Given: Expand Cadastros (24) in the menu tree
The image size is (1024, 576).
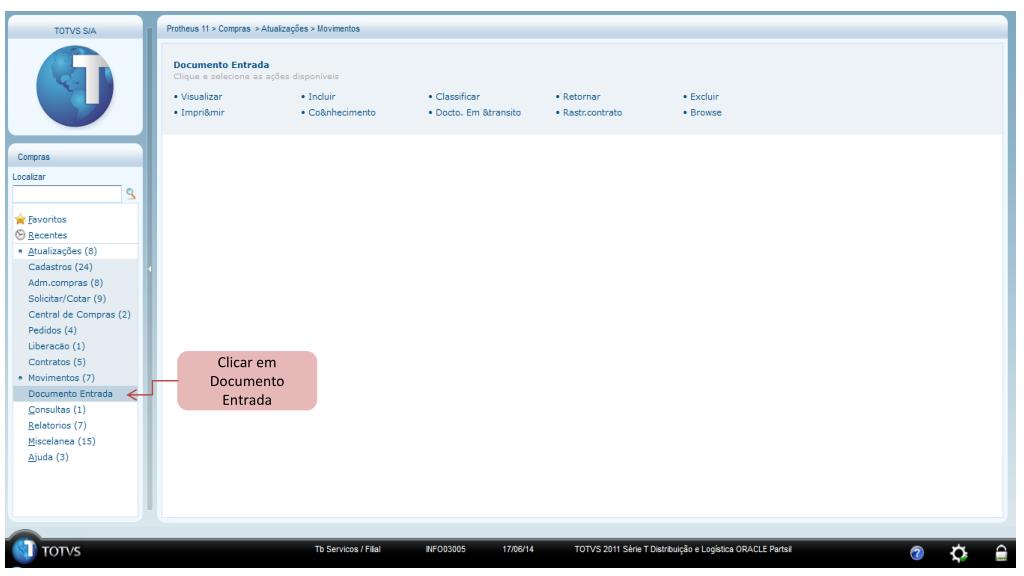Looking at the screenshot, I should [x=60, y=266].
